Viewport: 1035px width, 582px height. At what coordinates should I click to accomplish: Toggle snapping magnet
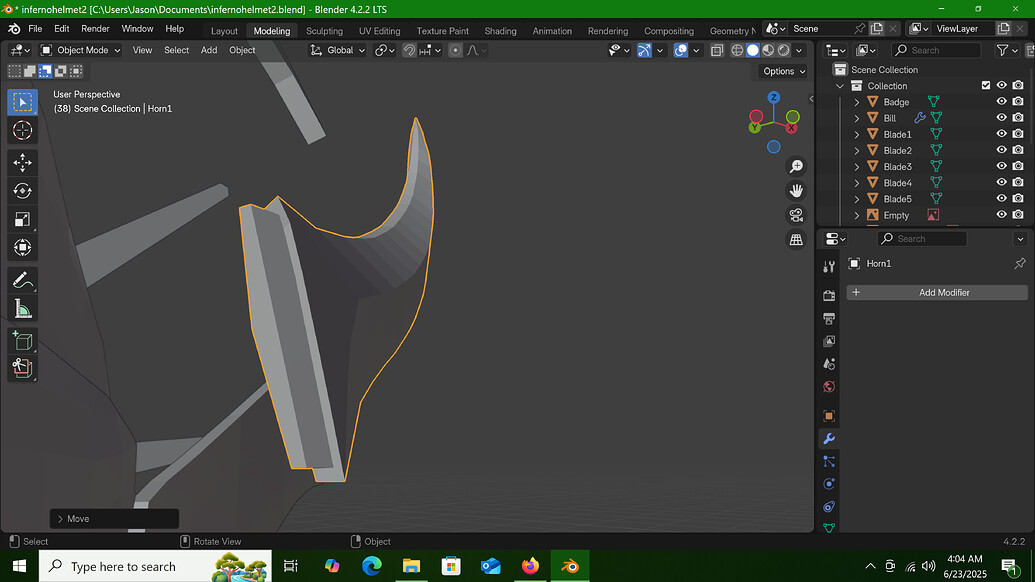[409, 50]
